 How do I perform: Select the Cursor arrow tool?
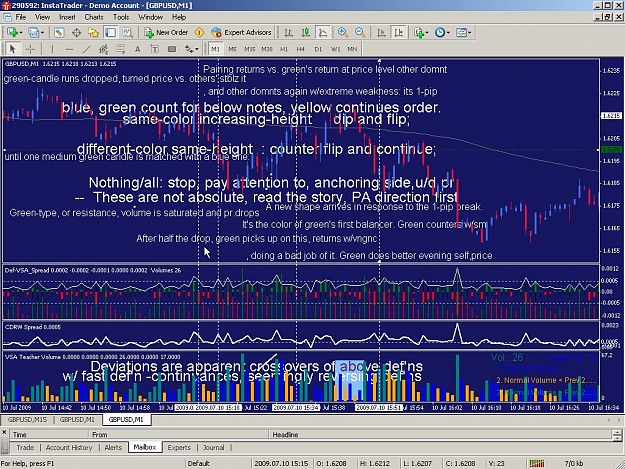12,49
